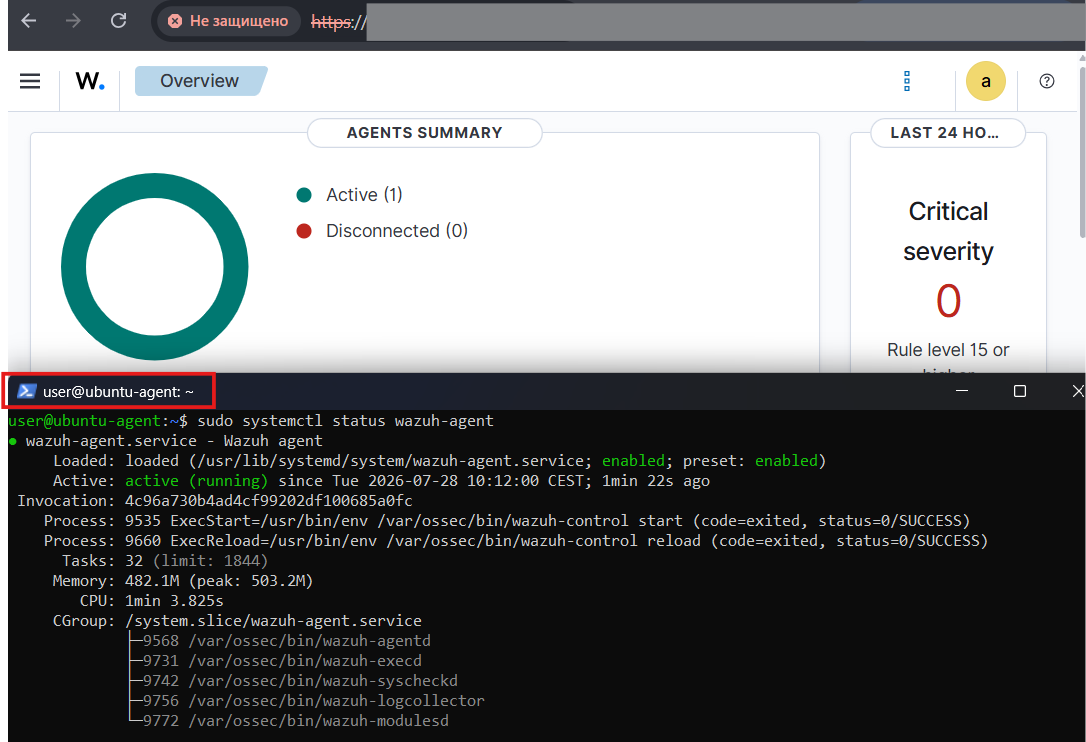The image size is (1086, 742).
Task: Select the 'user@ubuntu-agent: ~' terminal tab
Action: tap(109, 391)
